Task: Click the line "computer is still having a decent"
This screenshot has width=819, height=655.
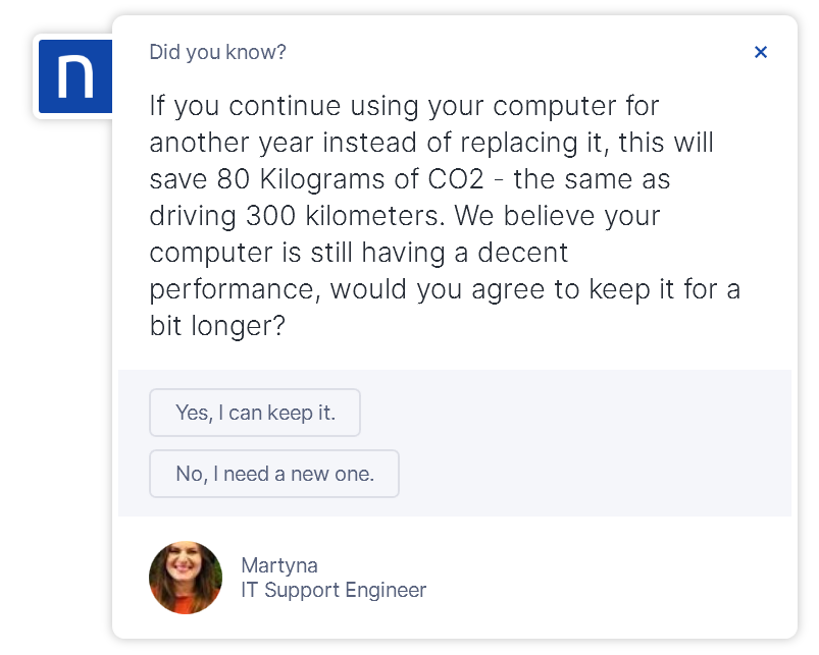Action: [x=358, y=253]
